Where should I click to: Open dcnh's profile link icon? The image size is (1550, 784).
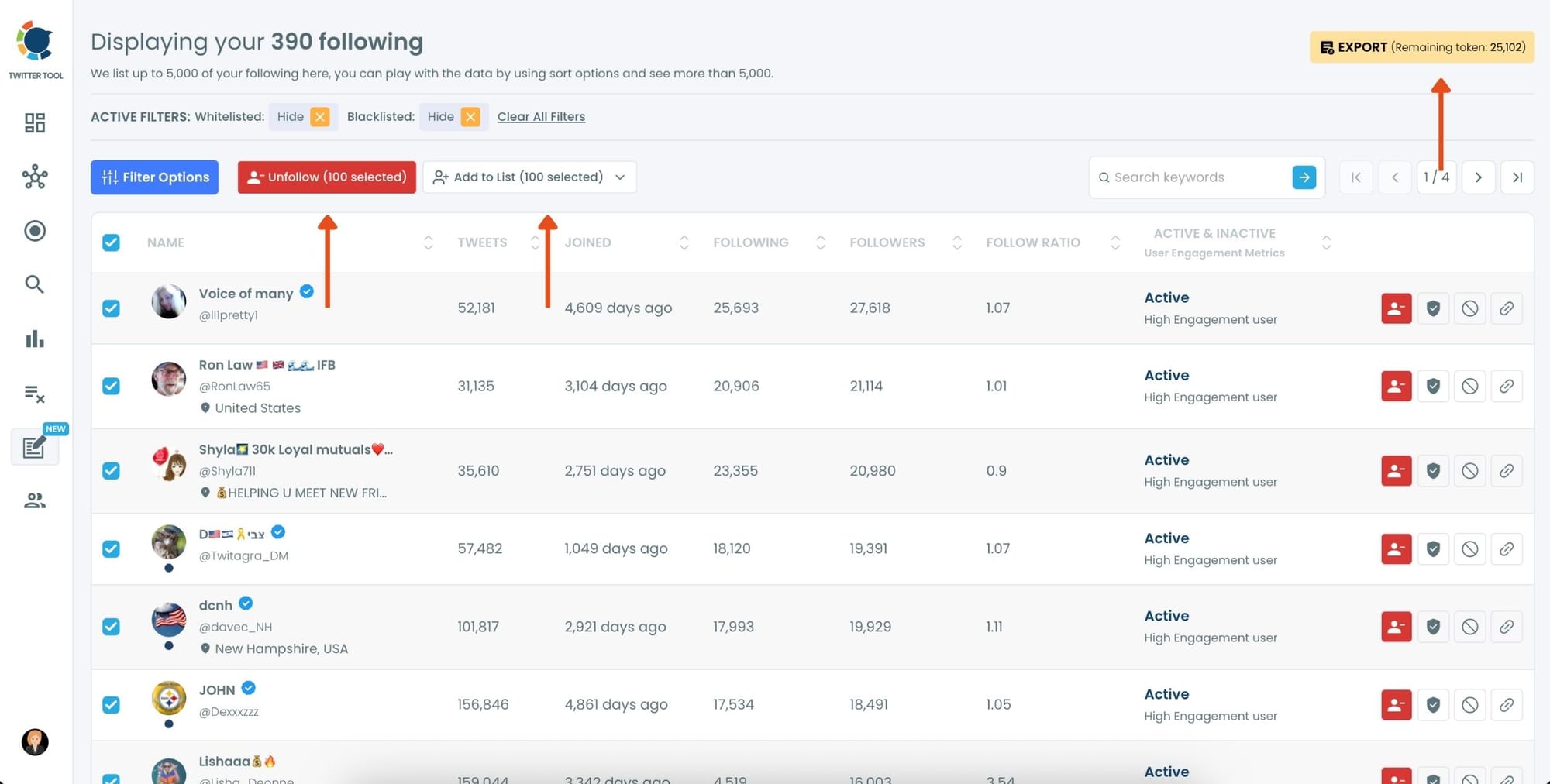[x=1507, y=626]
